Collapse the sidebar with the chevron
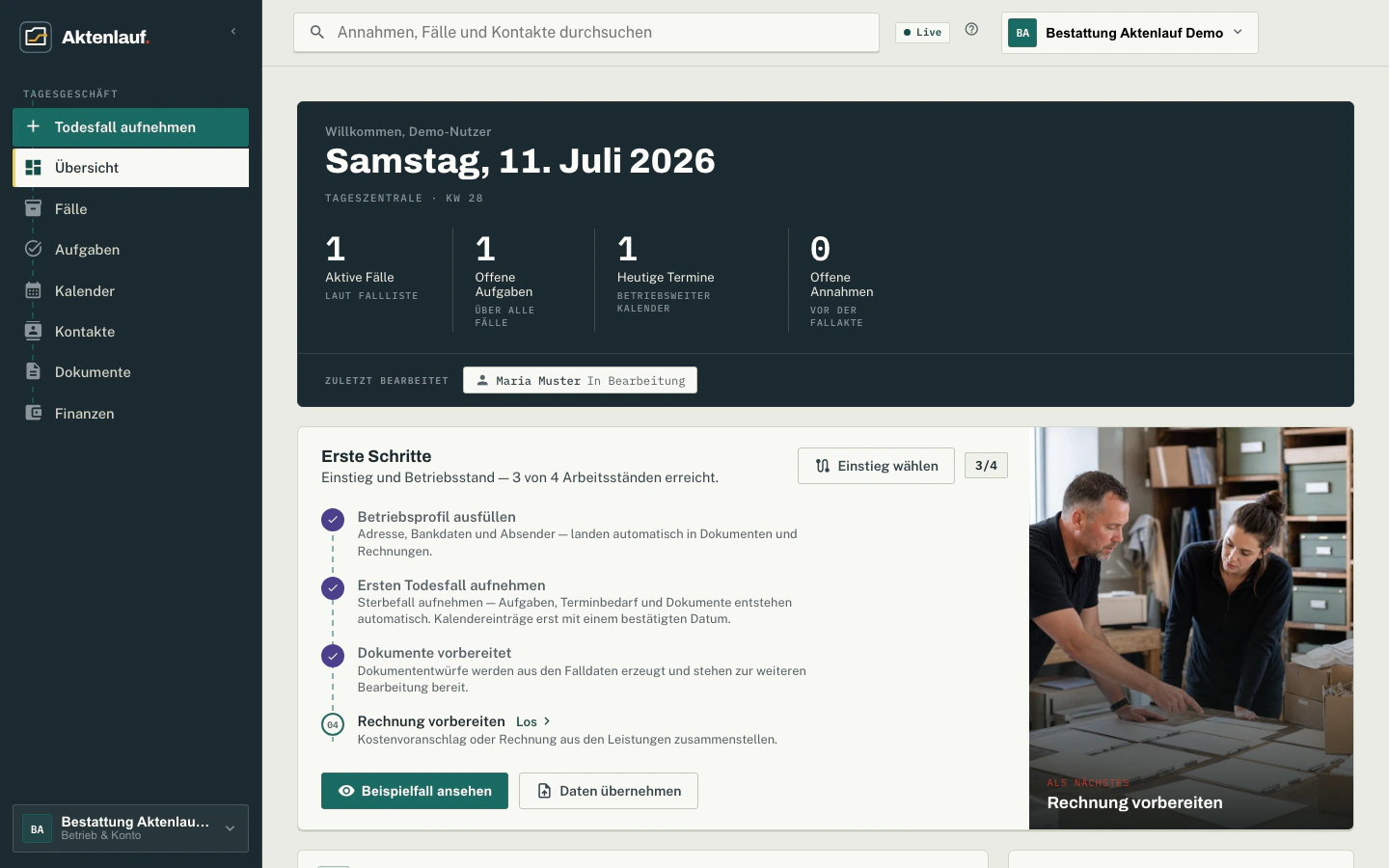The width and height of the screenshot is (1389, 868). [x=233, y=32]
